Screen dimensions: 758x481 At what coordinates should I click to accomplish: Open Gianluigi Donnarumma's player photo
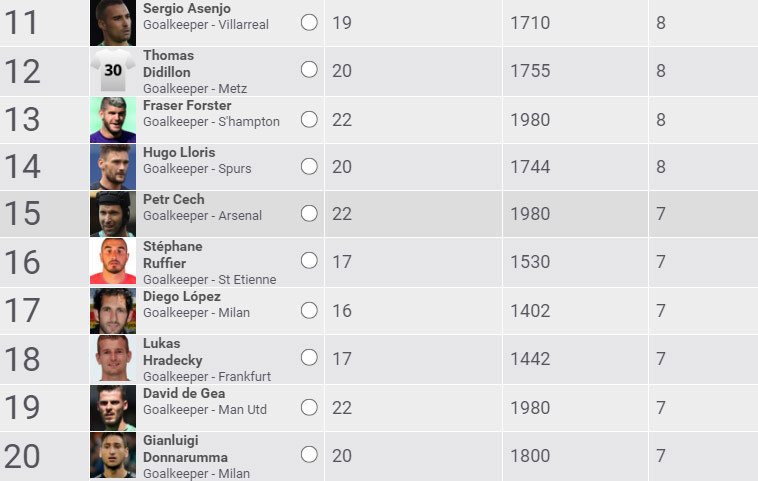112,455
